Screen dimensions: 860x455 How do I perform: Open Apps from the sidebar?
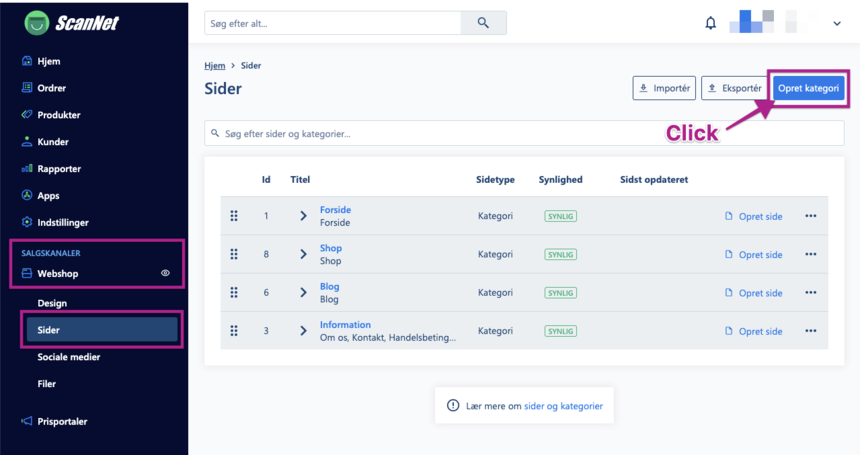[x=48, y=196]
